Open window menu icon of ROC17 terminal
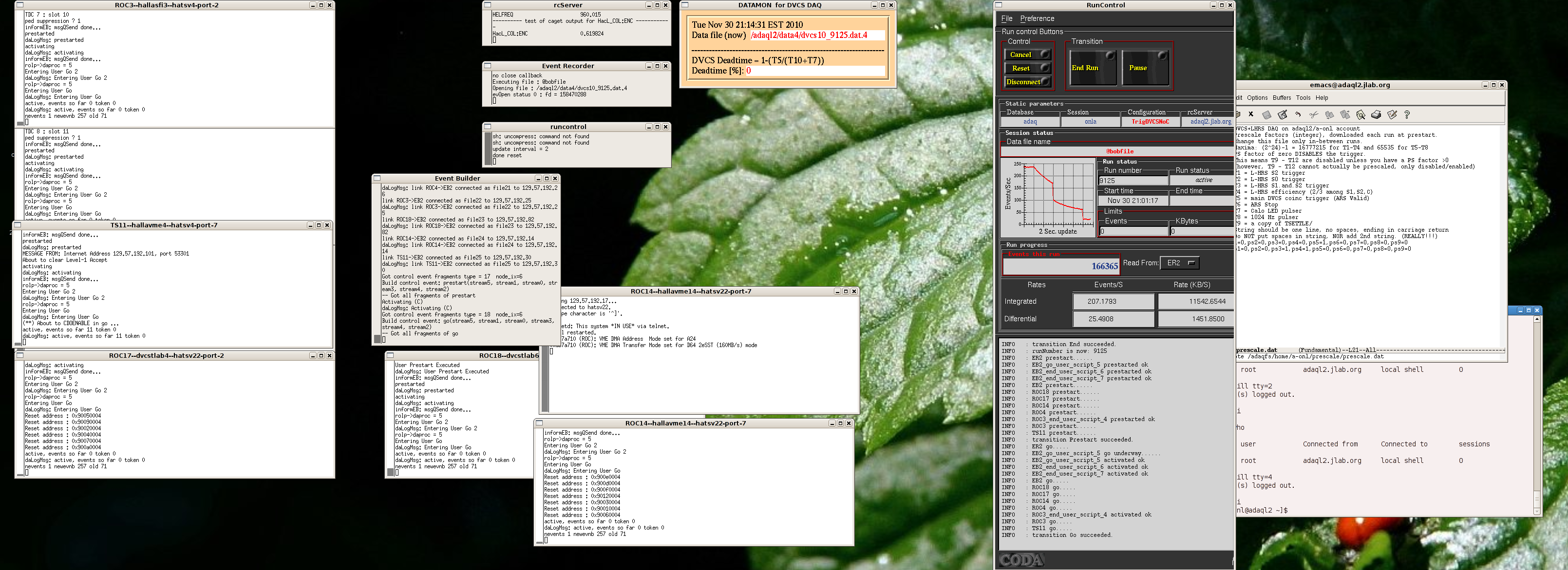 [20, 355]
